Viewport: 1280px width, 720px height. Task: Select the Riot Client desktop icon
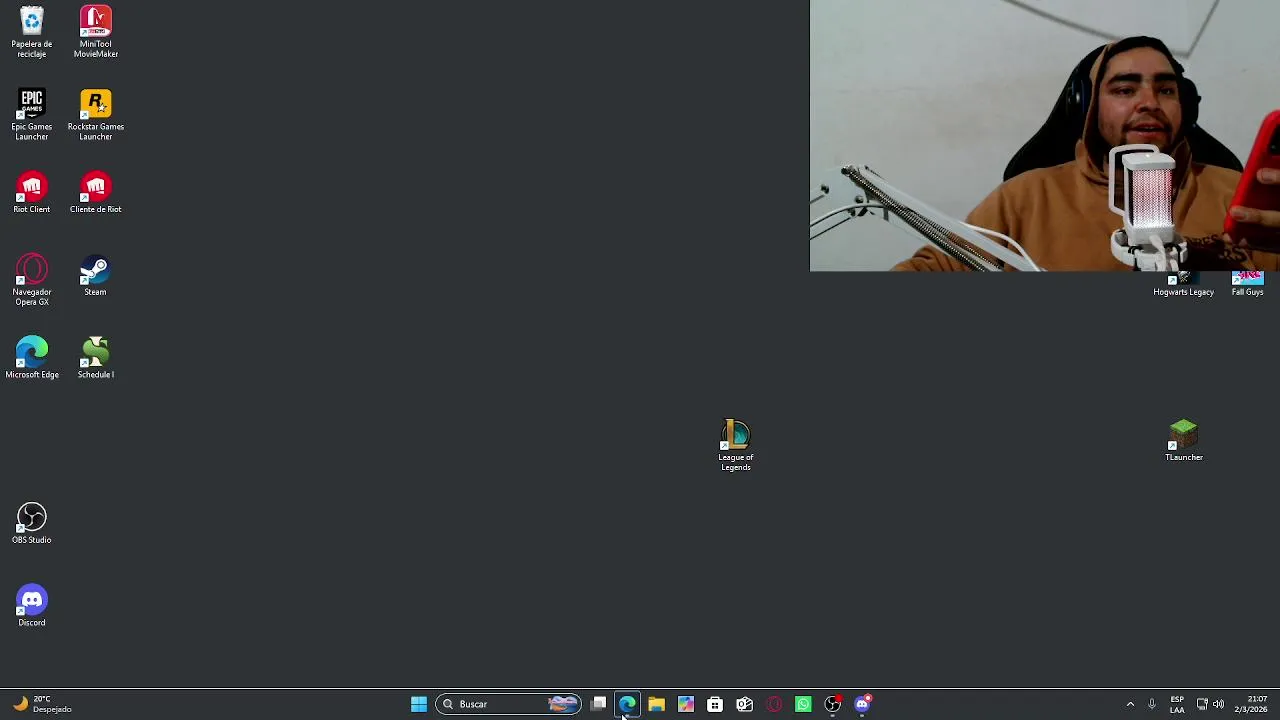(x=32, y=193)
